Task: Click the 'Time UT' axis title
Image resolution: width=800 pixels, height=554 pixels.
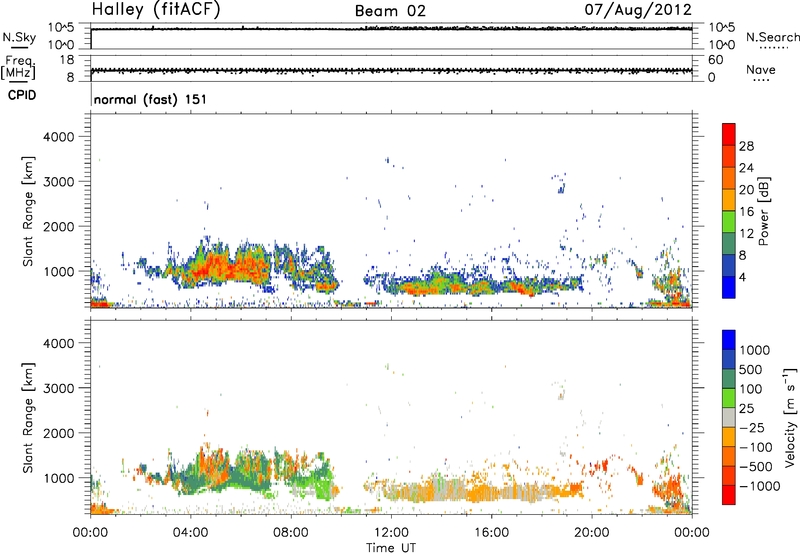Action: pos(391,548)
